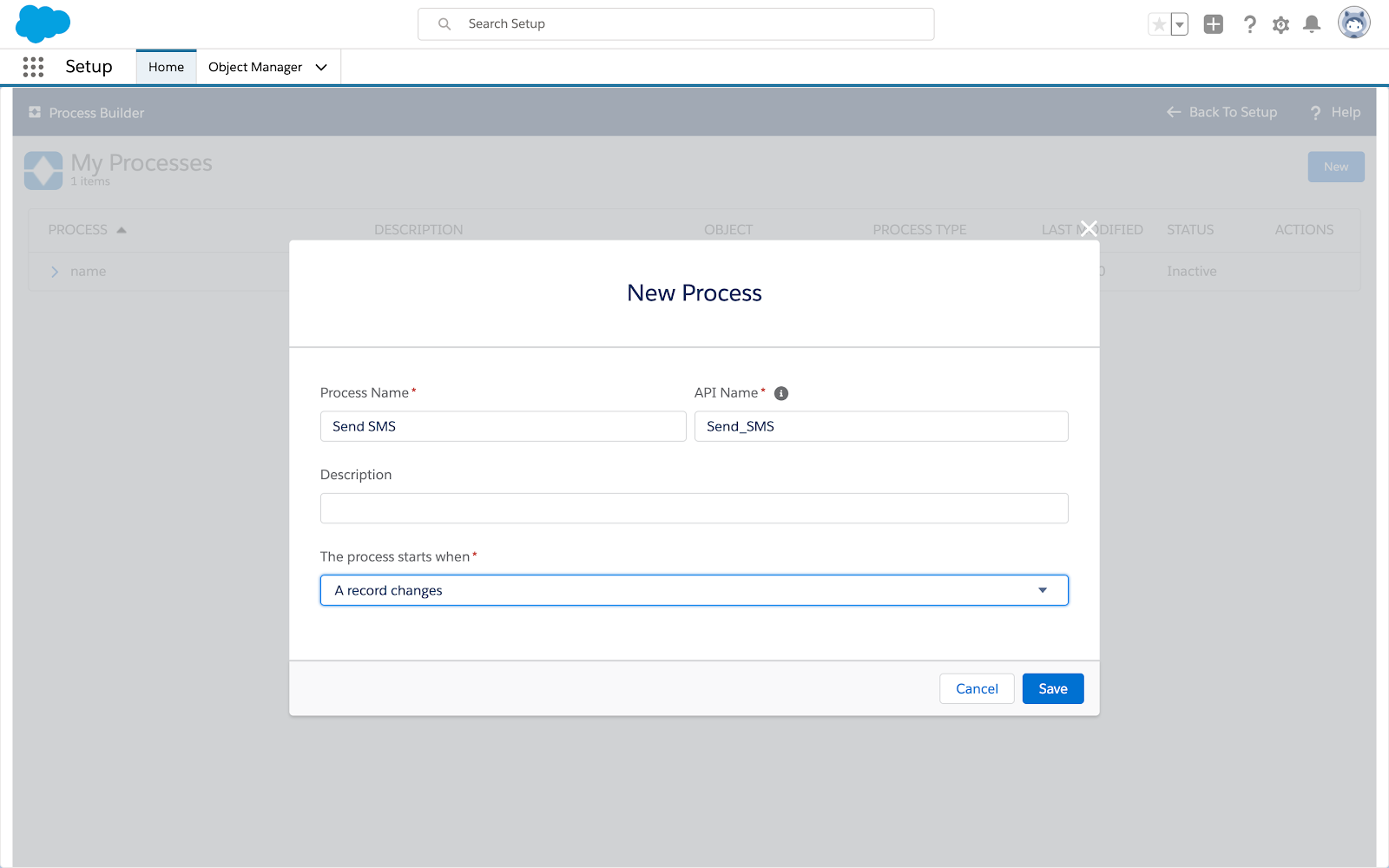Switch to the Home tab

166,67
